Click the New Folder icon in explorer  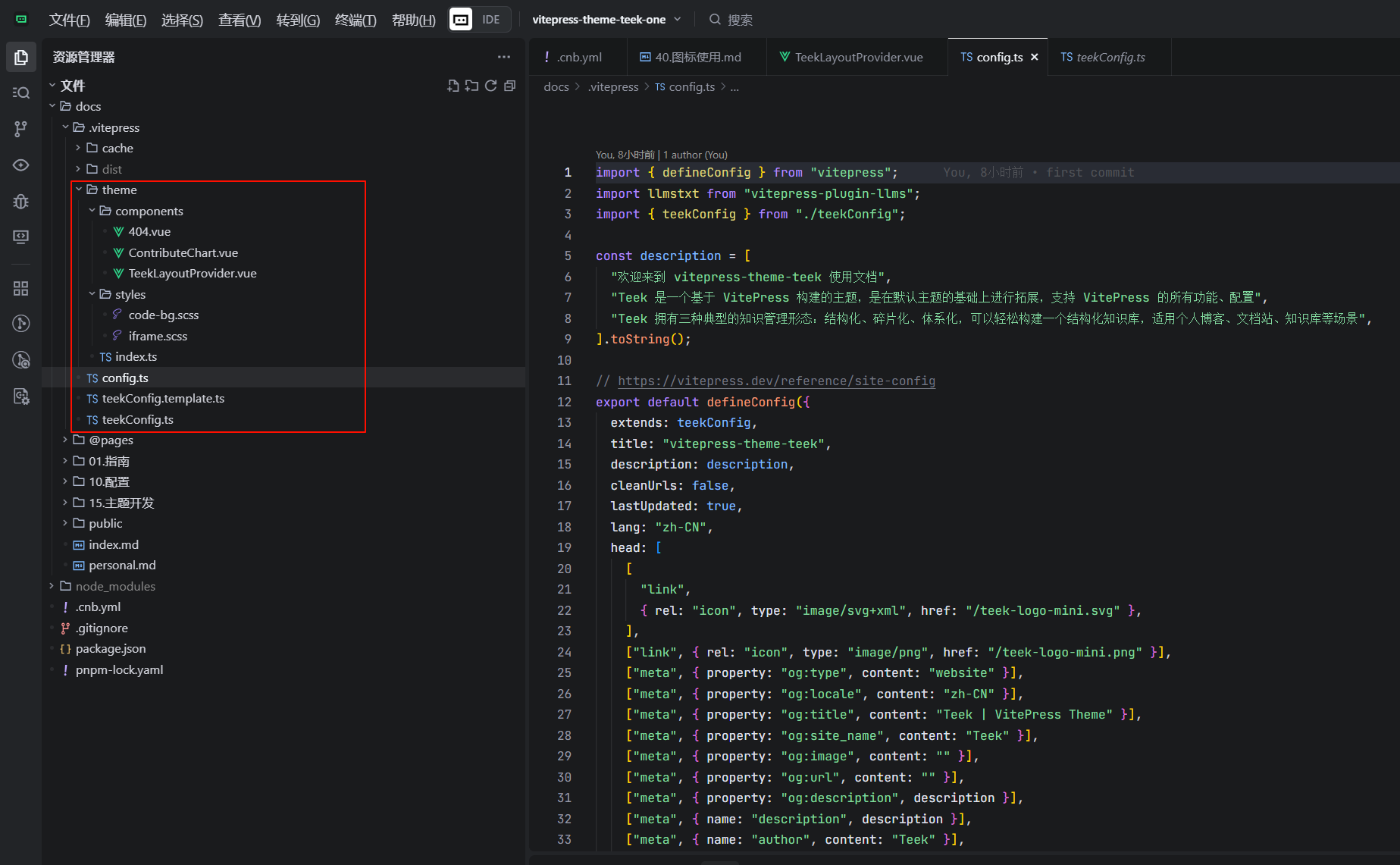[472, 86]
